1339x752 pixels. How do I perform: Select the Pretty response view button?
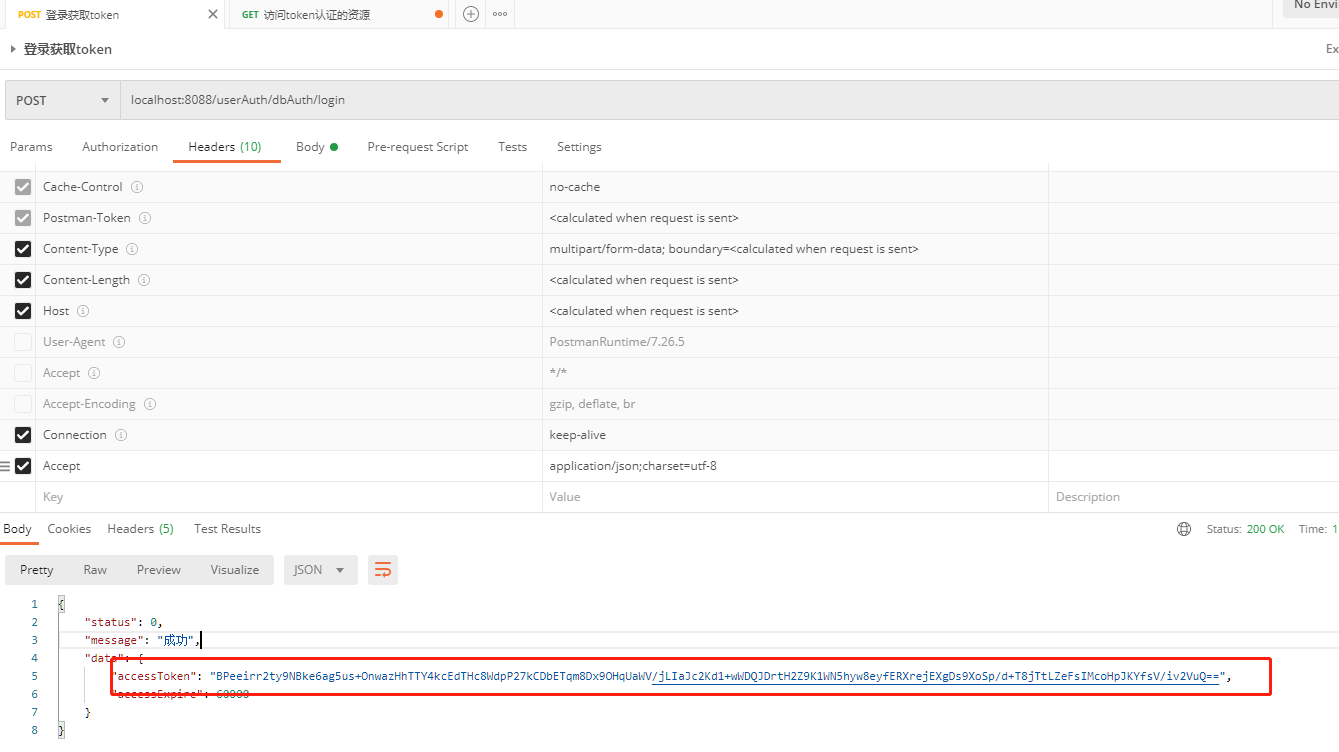tap(37, 570)
